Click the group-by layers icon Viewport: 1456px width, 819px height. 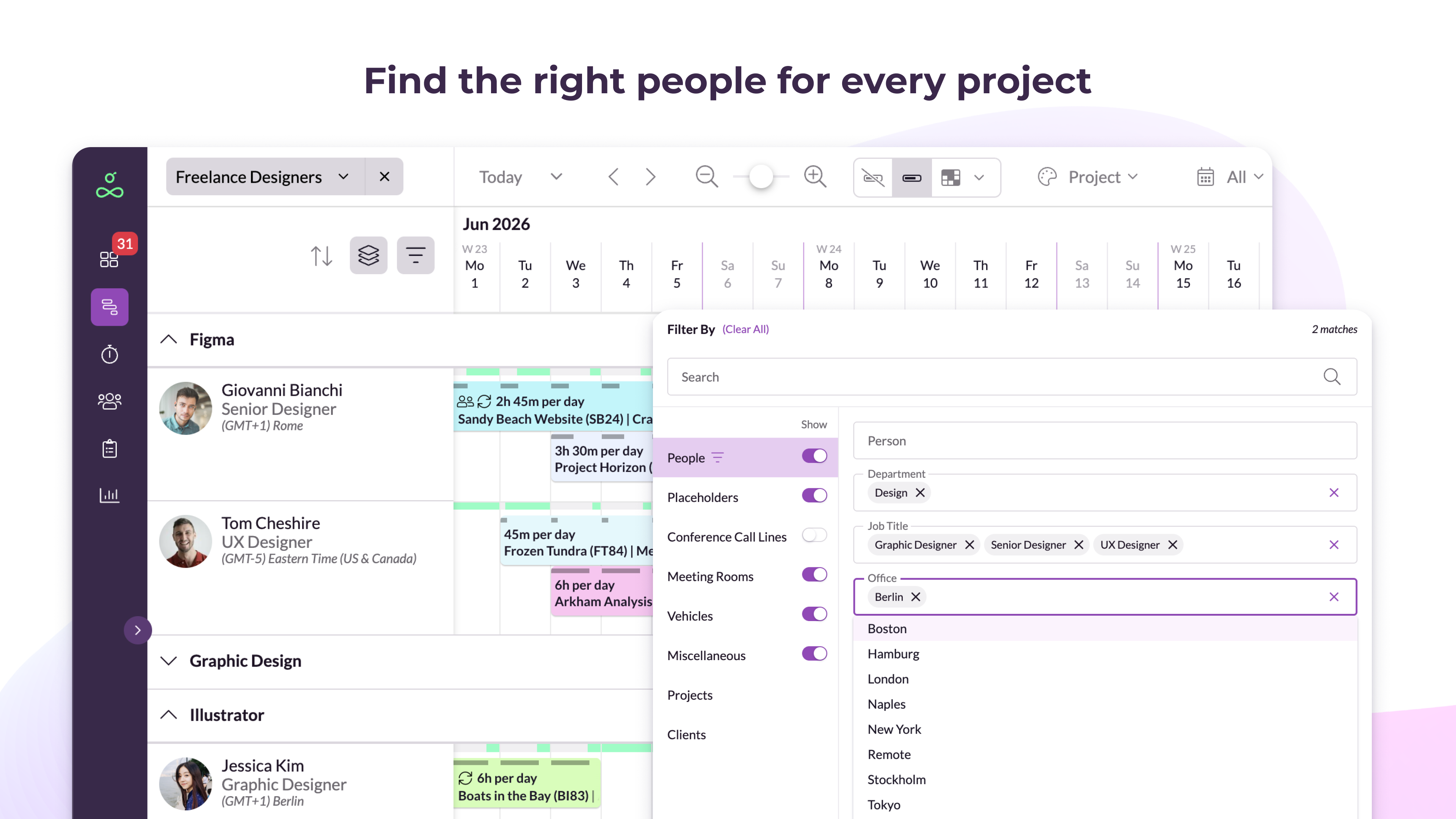pyautogui.click(x=369, y=256)
